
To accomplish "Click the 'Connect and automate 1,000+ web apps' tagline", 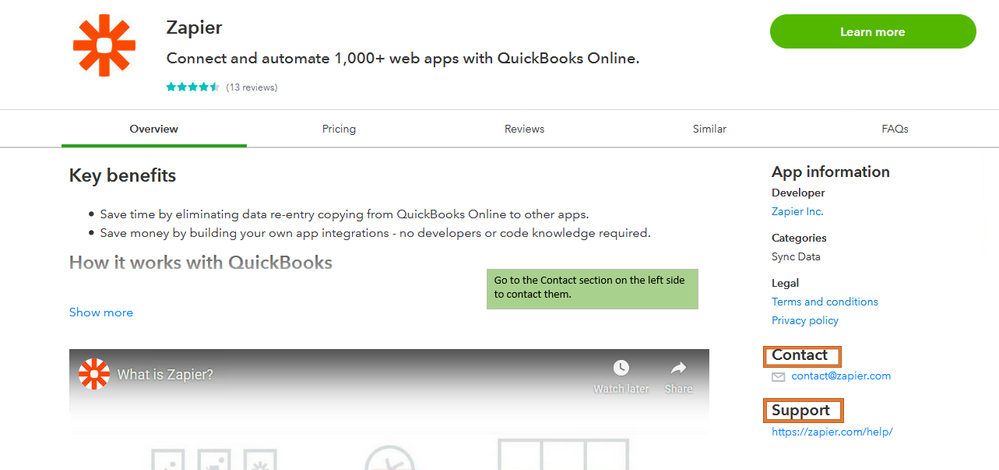I will (x=403, y=59).
